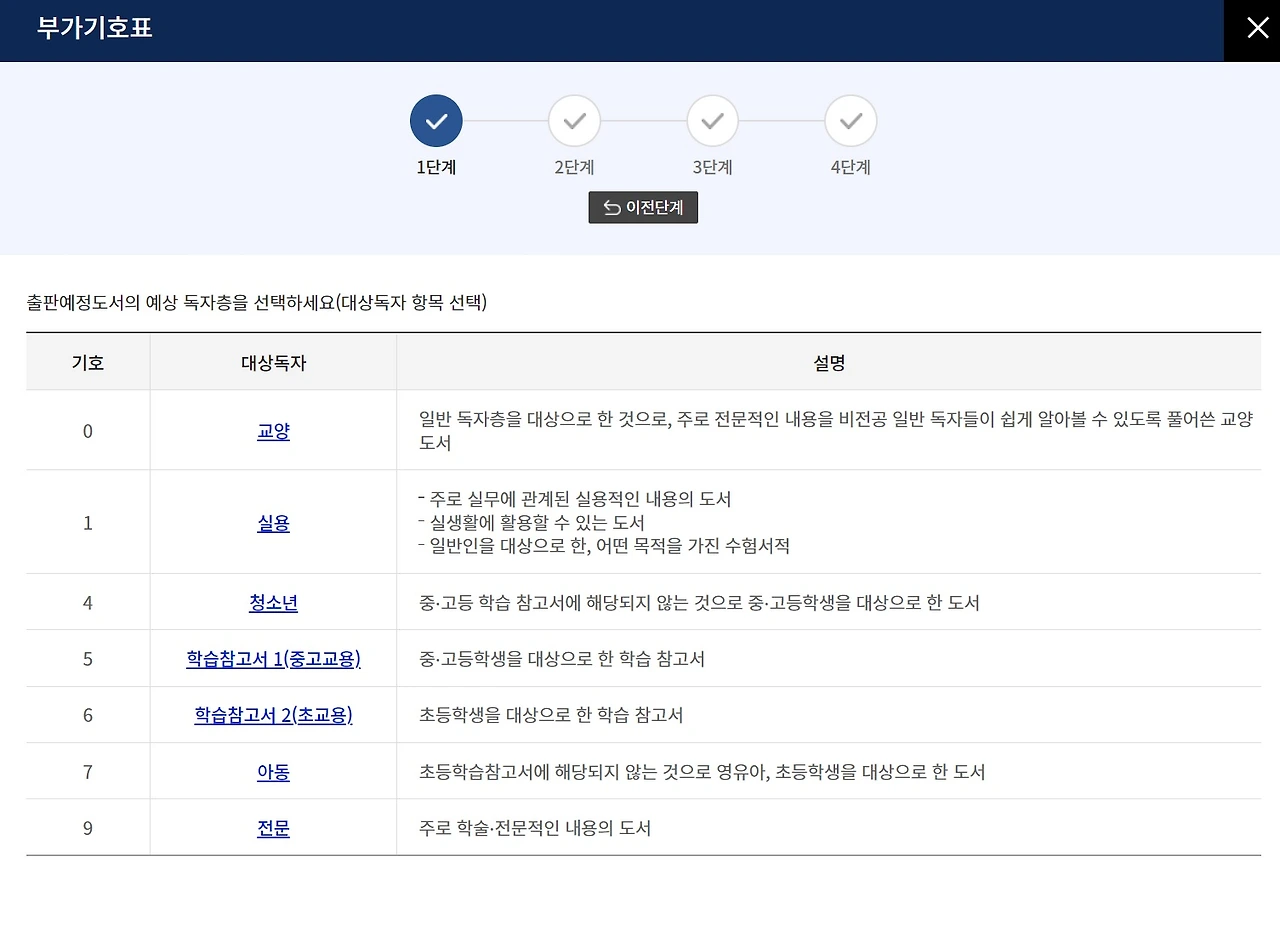Select the 4단계 step circle
Screen dimensions: 1280x948
point(850,121)
